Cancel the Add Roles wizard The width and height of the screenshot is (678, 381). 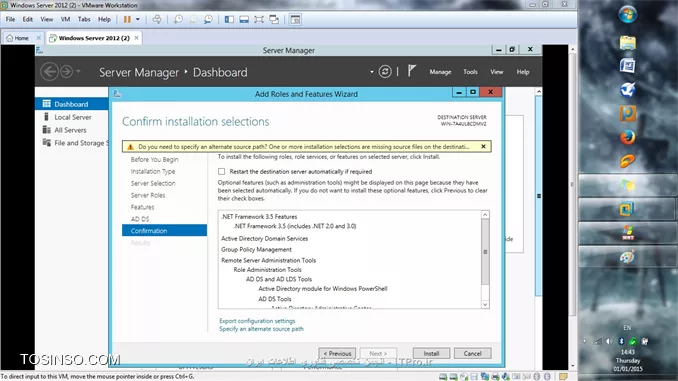point(472,353)
